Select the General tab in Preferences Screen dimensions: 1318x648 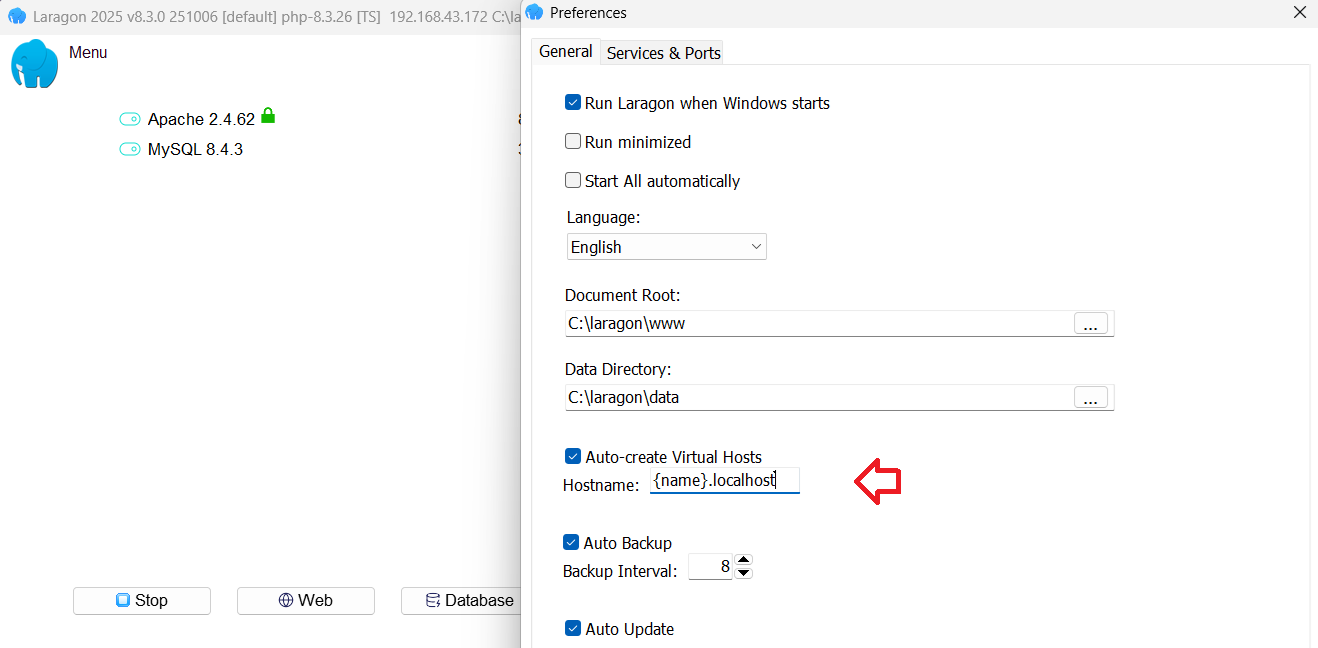point(566,52)
